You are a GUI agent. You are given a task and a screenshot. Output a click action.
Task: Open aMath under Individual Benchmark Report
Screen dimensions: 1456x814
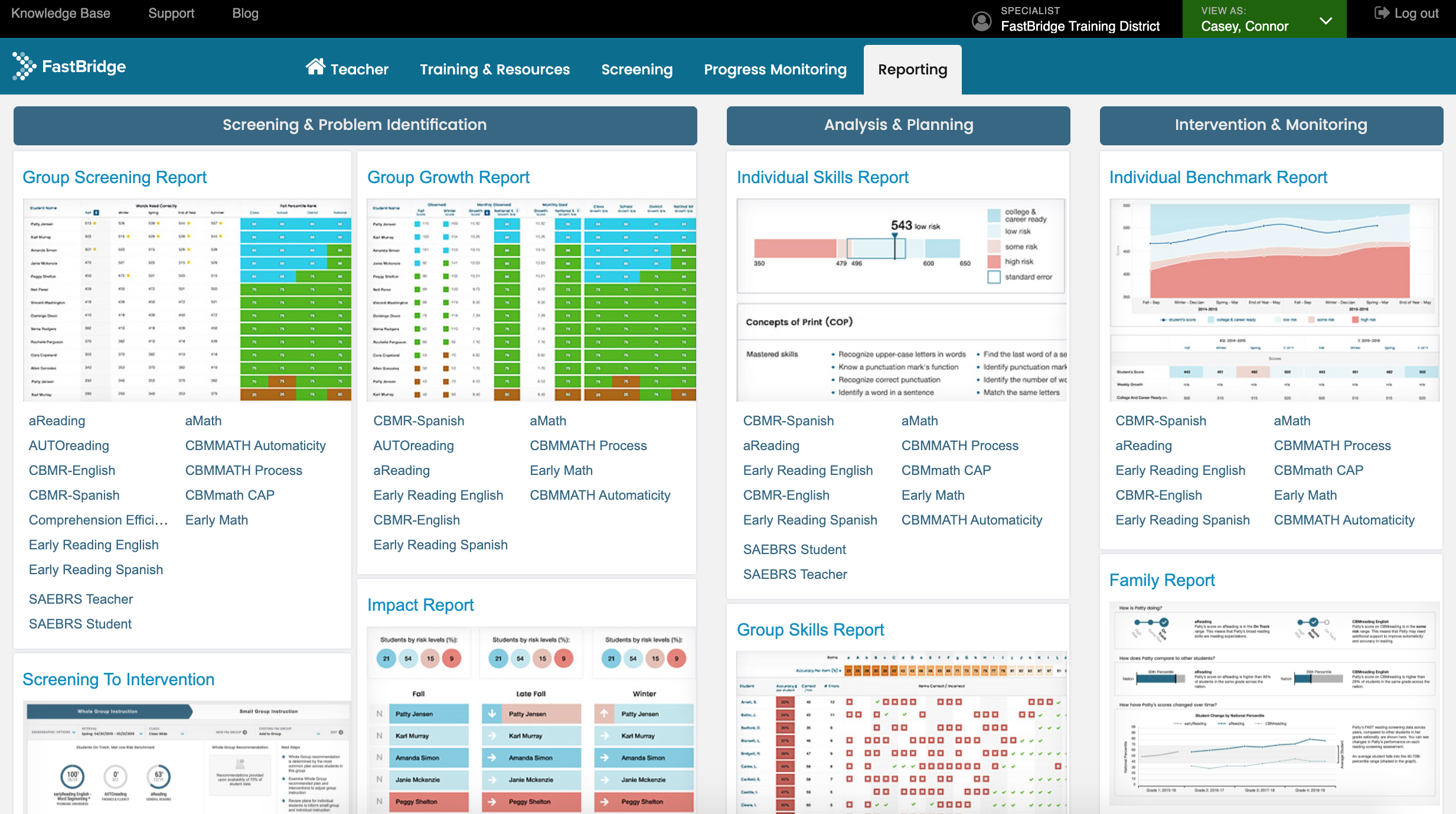pyautogui.click(x=1292, y=421)
